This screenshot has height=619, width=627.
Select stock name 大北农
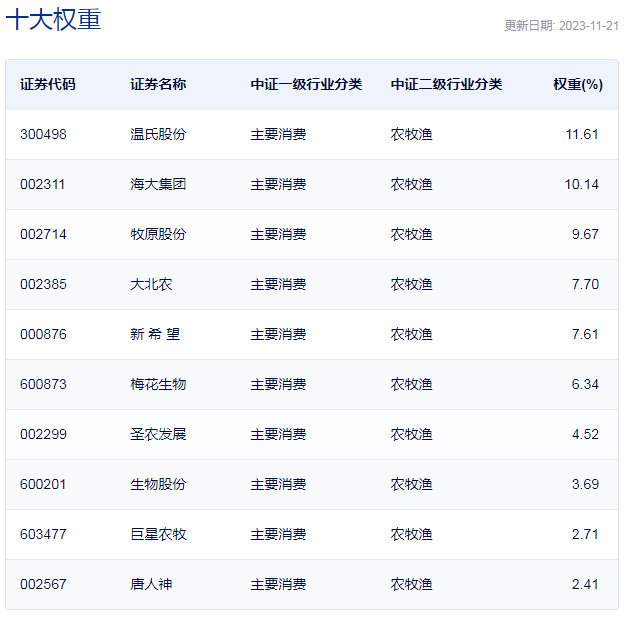click(151, 284)
